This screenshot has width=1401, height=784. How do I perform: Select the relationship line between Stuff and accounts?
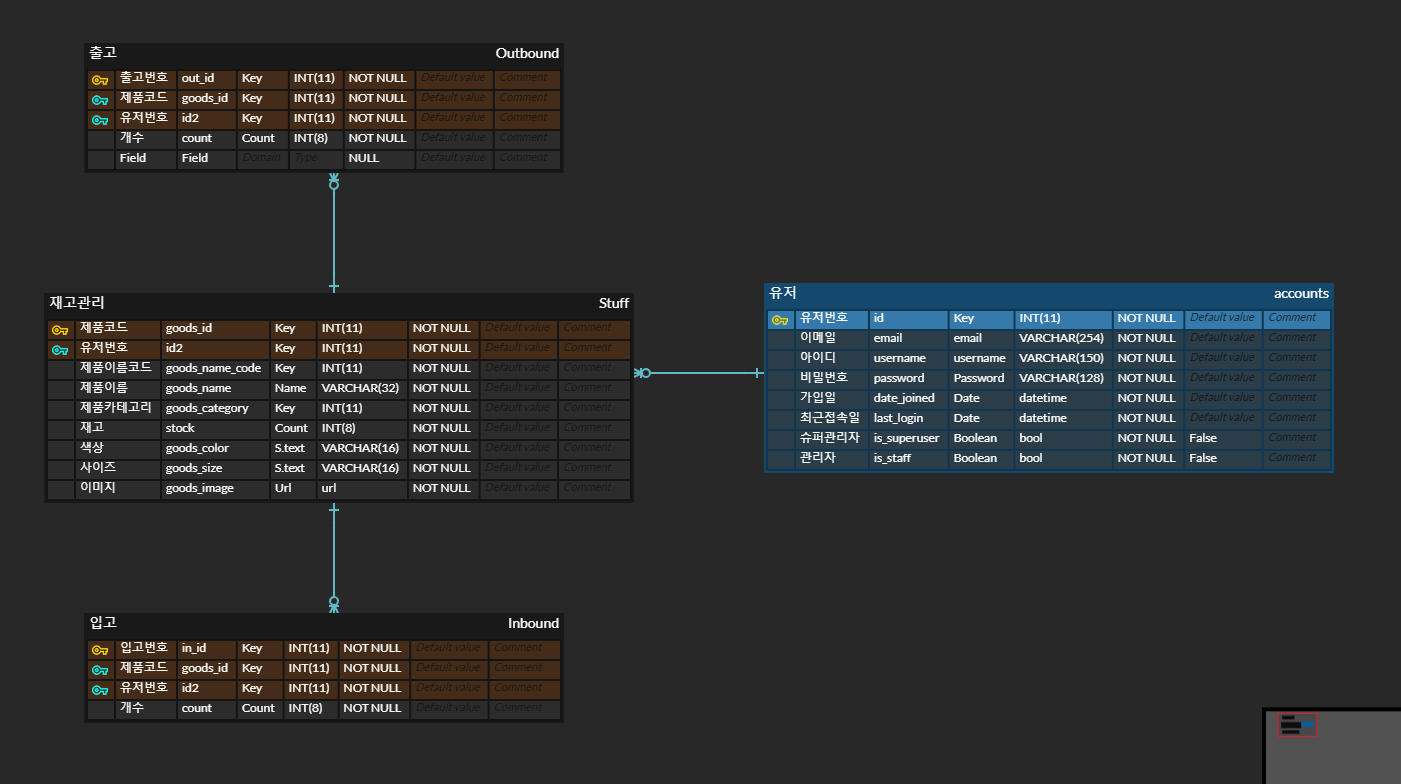698,373
